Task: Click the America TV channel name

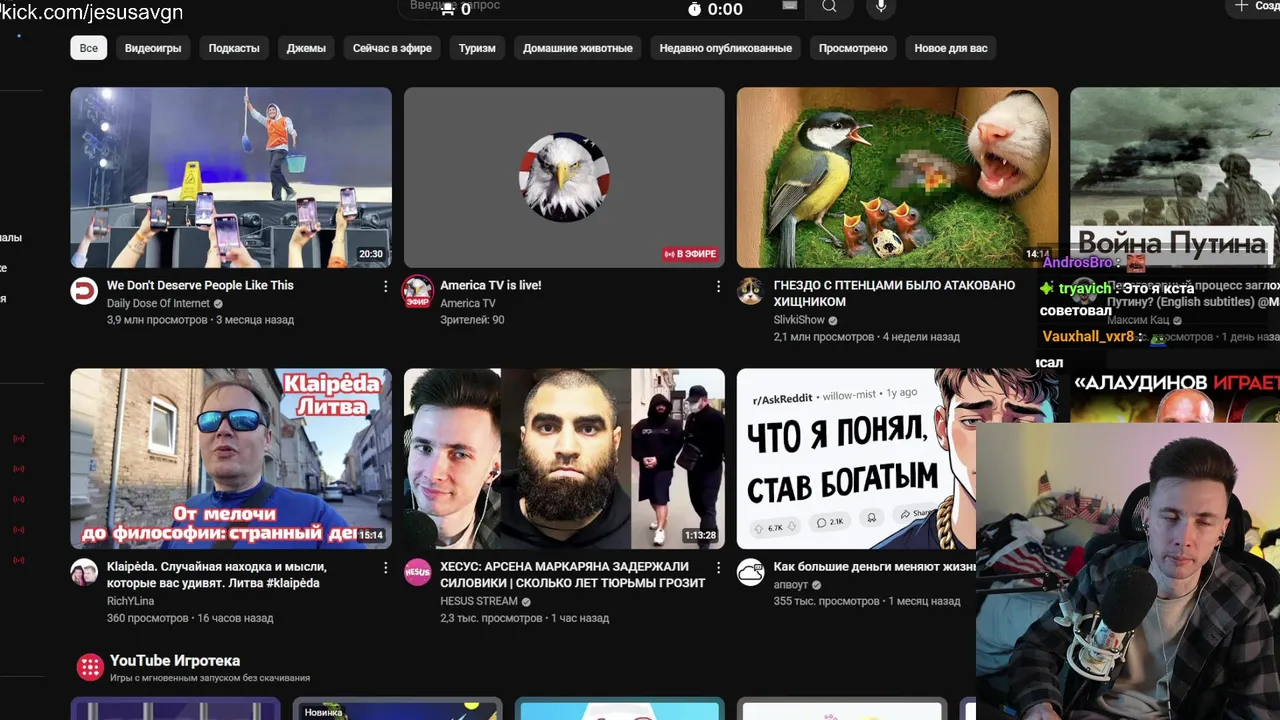Action: coord(467,304)
